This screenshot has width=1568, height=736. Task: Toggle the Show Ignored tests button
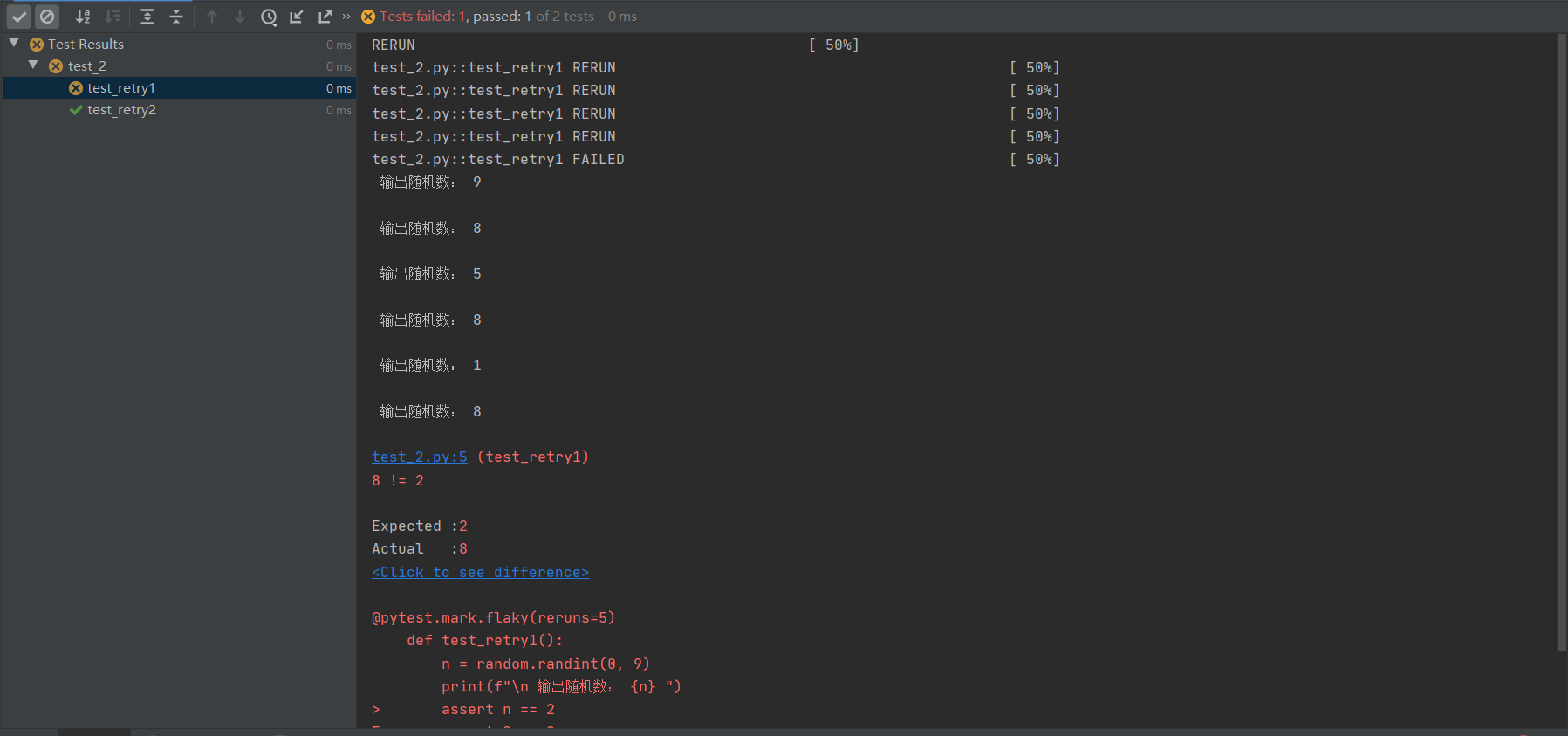pos(47,17)
